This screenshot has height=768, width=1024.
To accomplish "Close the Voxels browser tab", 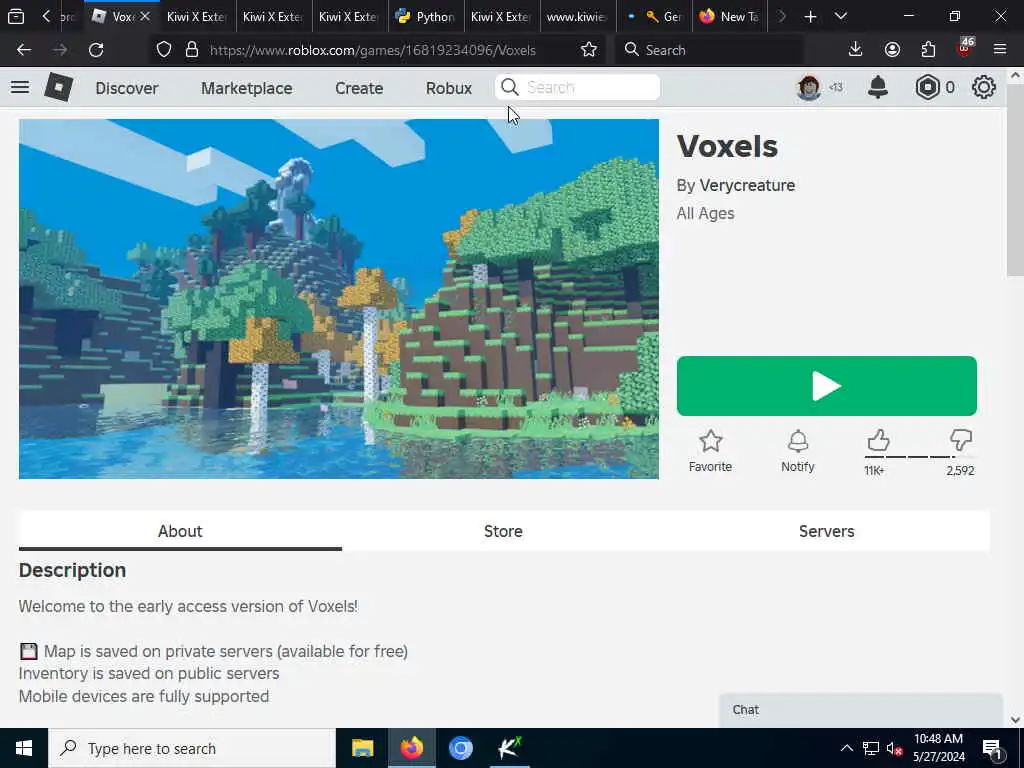I will [x=145, y=16].
